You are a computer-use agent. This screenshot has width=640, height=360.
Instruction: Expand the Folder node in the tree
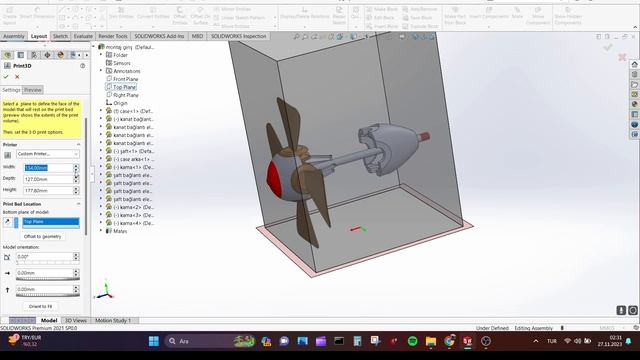tap(101, 55)
